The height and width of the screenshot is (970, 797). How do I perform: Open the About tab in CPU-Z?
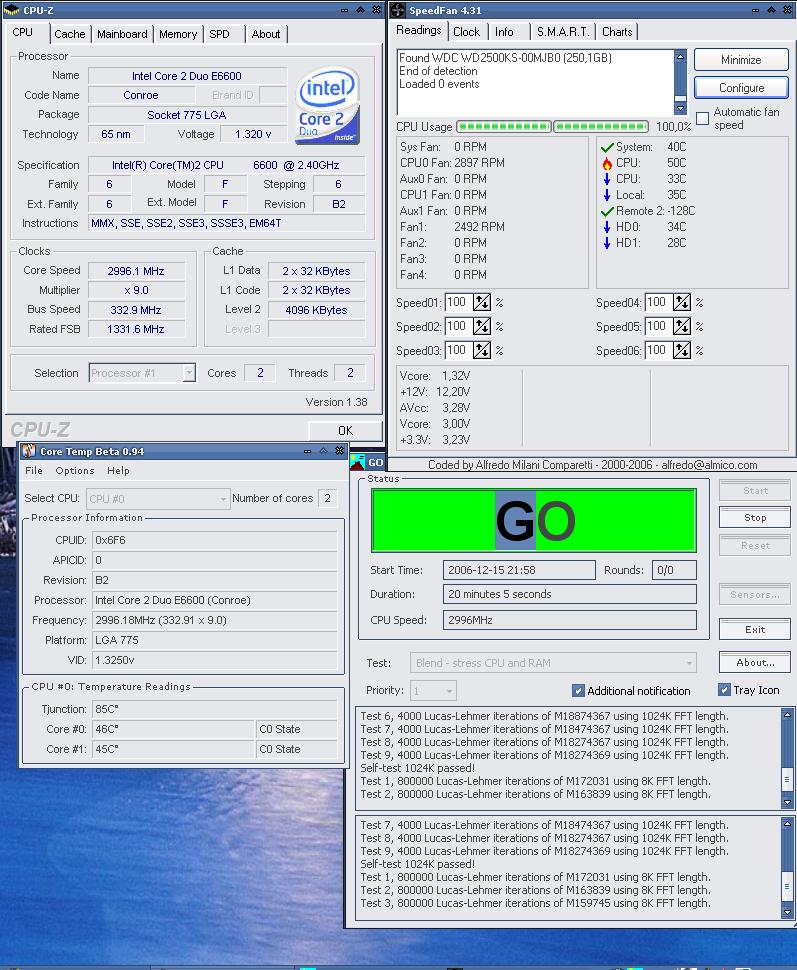pyautogui.click(x=266, y=34)
